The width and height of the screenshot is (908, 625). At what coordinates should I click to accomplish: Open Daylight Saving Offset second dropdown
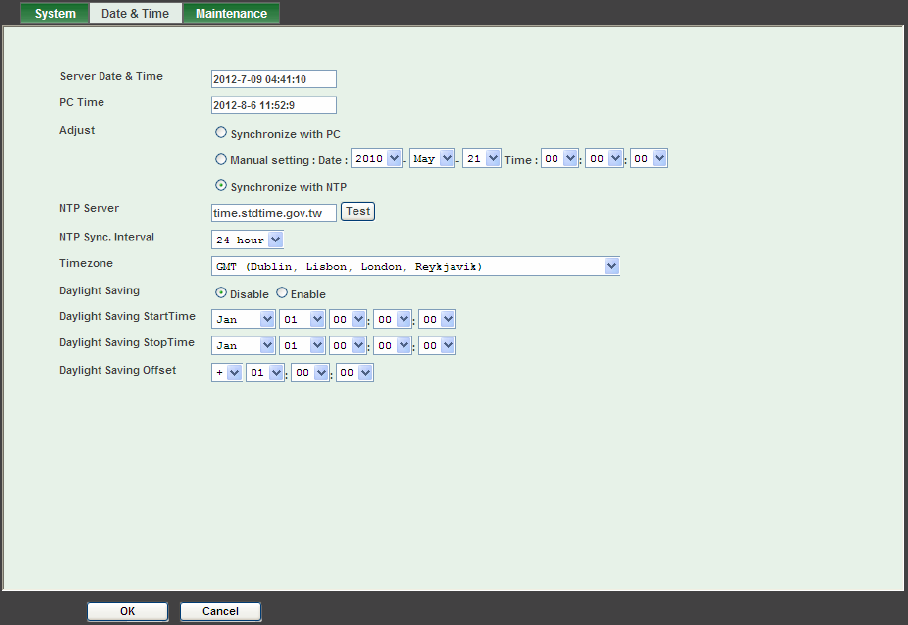[354, 372]
